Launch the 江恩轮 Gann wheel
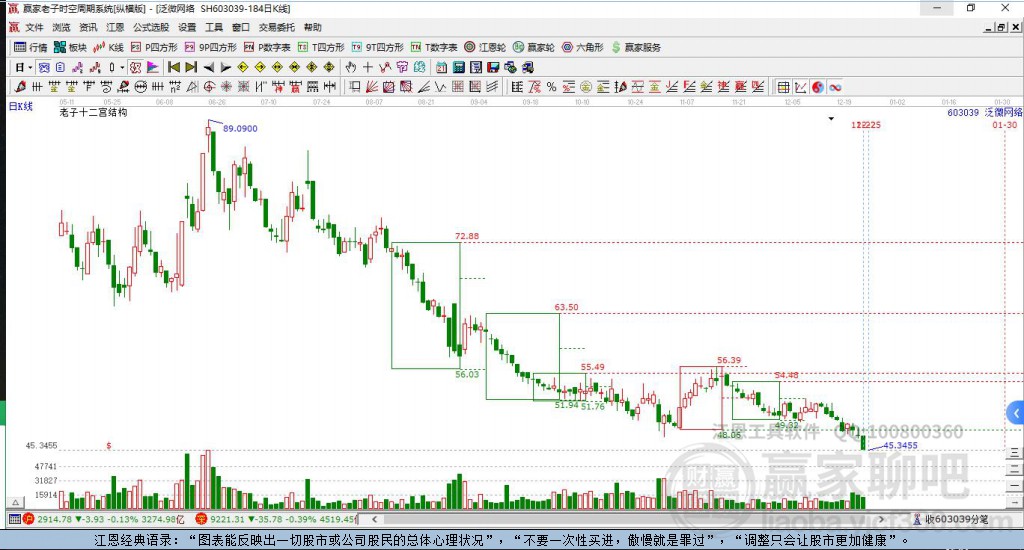The image size is (1024, 550). pos(485,47)
